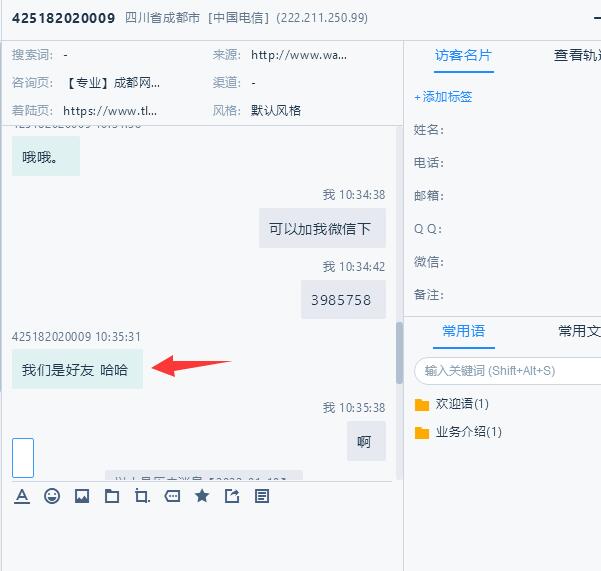Click the tag-shaped toolbar icon

coord(172,496)
